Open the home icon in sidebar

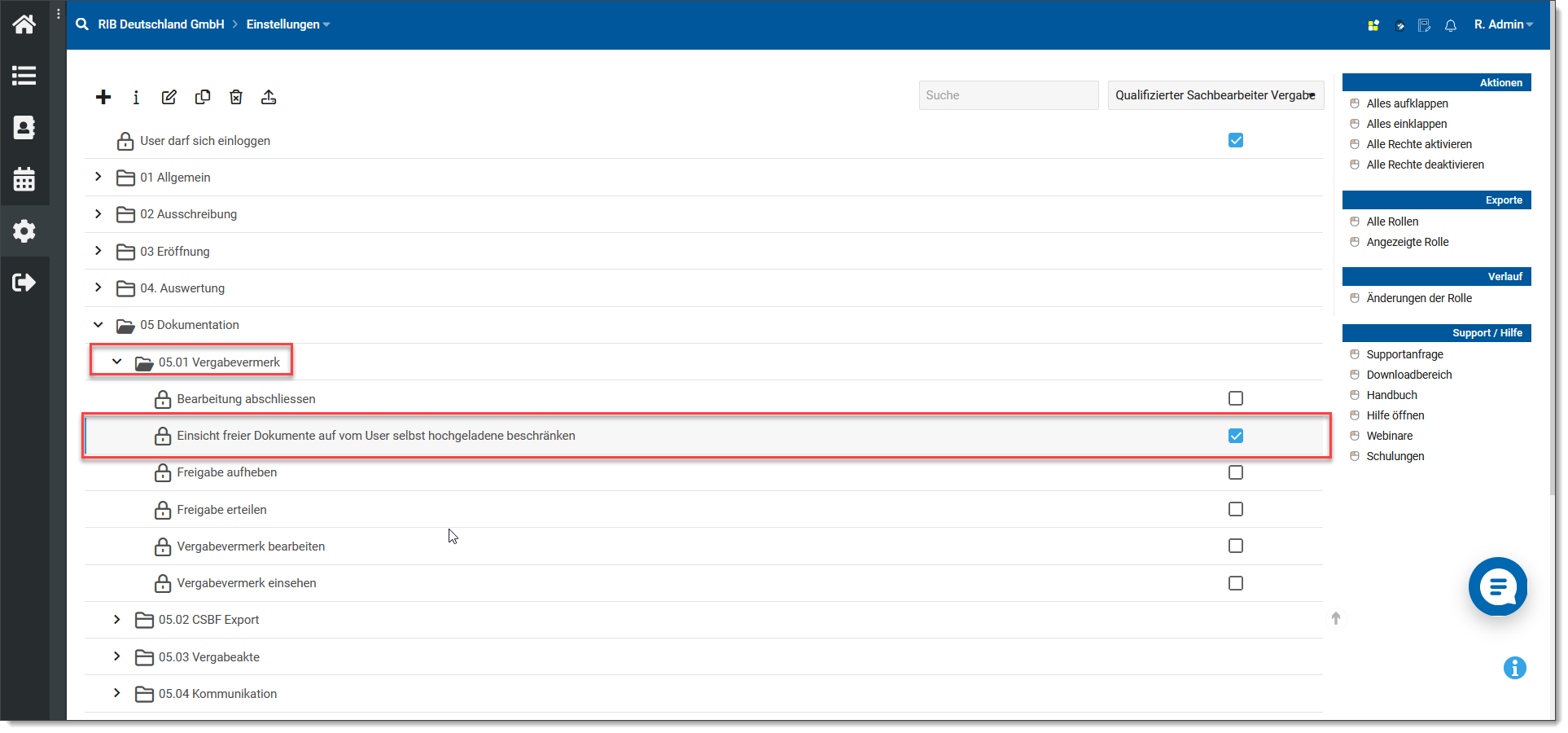(24, 24)
